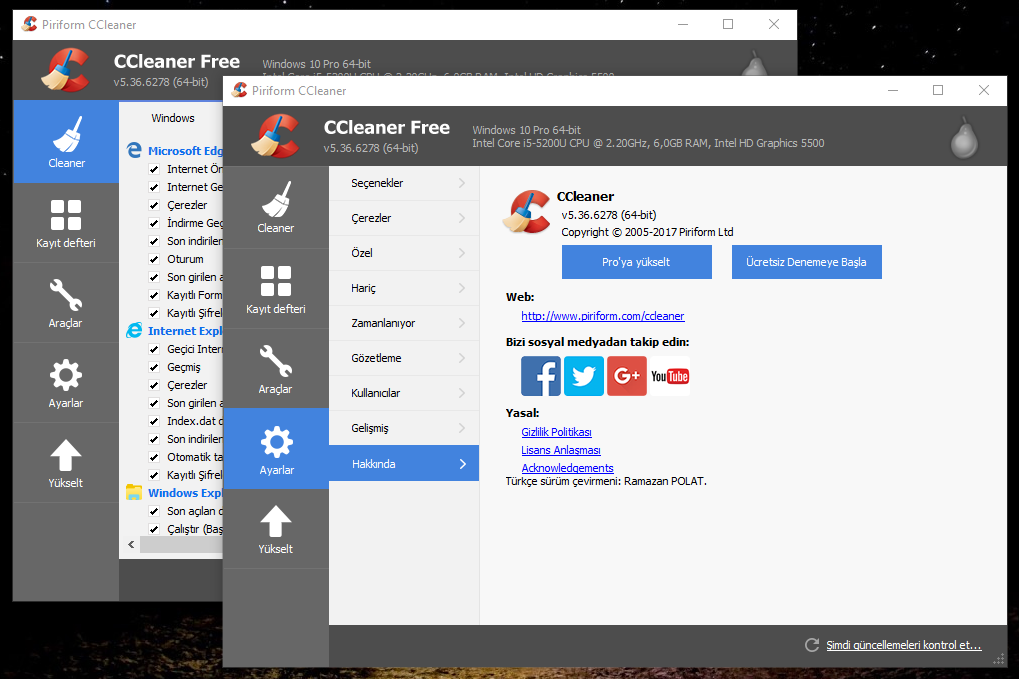This screenshot has height=679, width=1019.
Task: Click the chevron on Gözetleme row
Action: [x=462, y=358]
